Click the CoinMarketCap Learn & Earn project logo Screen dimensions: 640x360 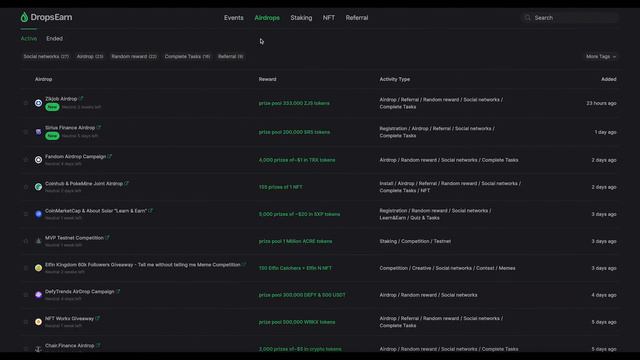38,214
